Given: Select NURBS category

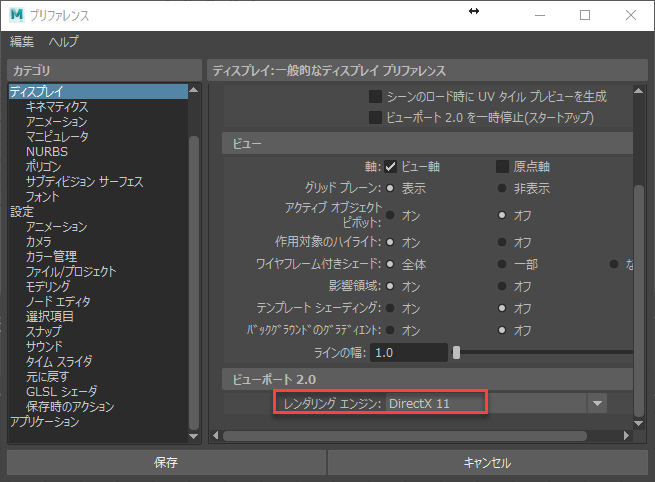Looking at the screenshot, I should (46, 152).
